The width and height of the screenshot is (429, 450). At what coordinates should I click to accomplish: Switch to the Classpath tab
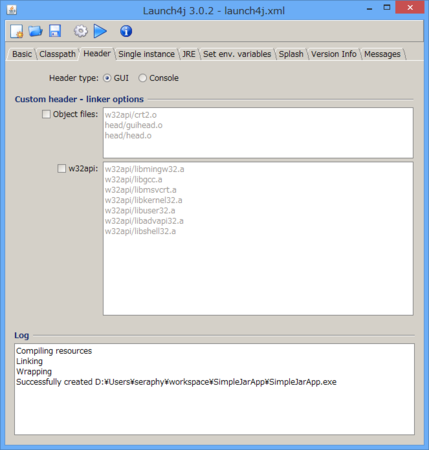point(57,54)
